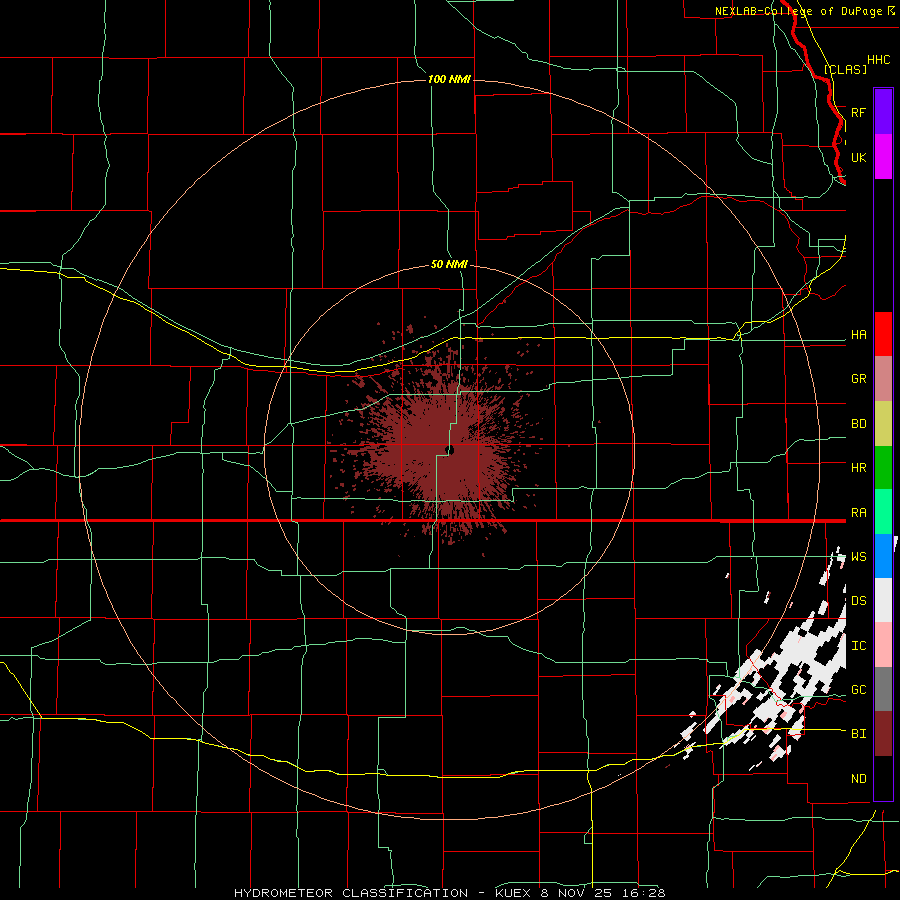Click the DS white legend swatch
The width and height of the screenshot is (900, 900).
coord(883,600)
